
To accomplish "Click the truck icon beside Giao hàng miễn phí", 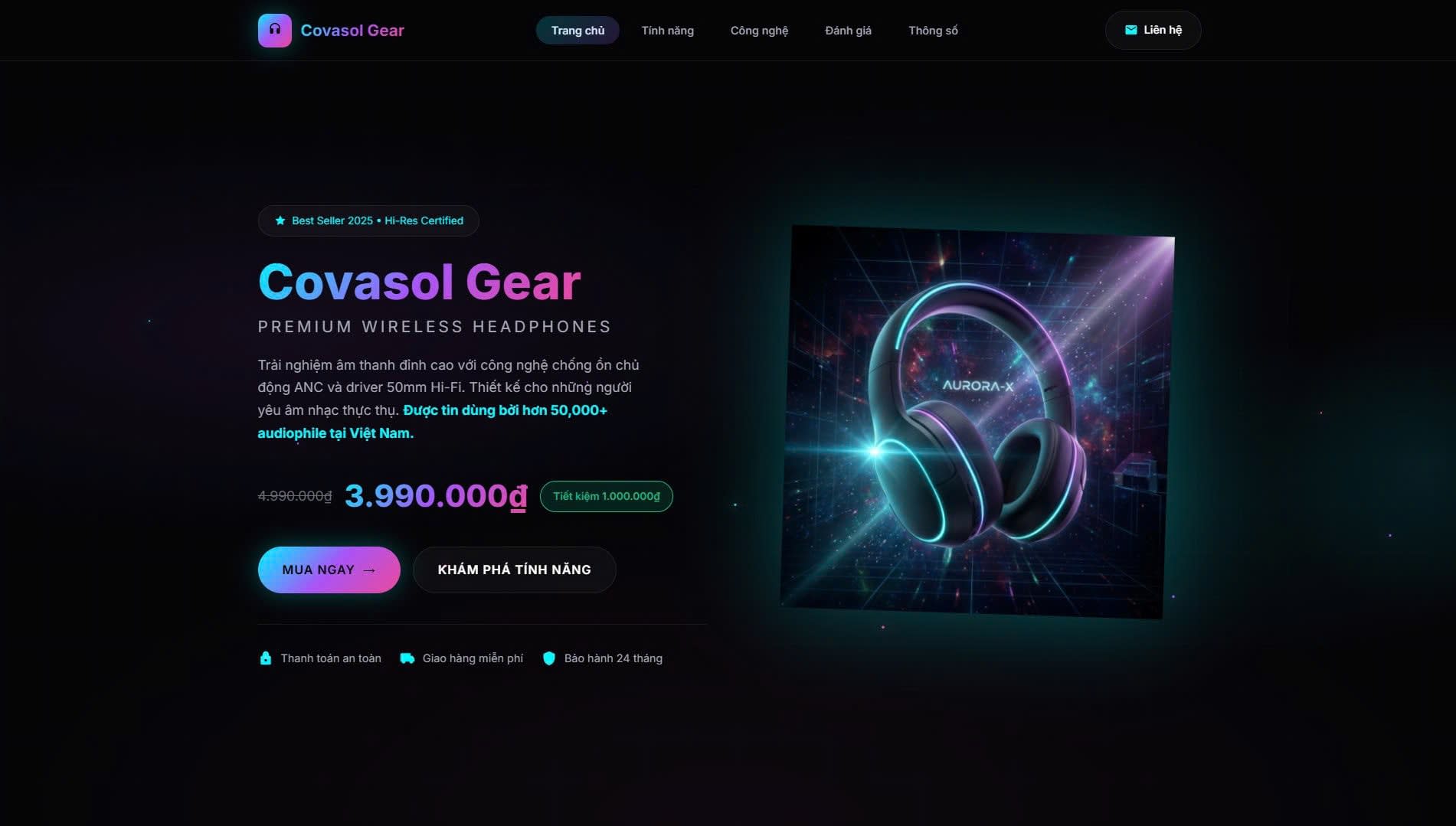I will point(407,658).
